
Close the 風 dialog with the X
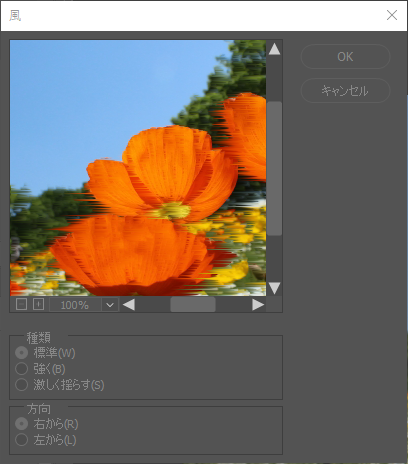(392, 15)
